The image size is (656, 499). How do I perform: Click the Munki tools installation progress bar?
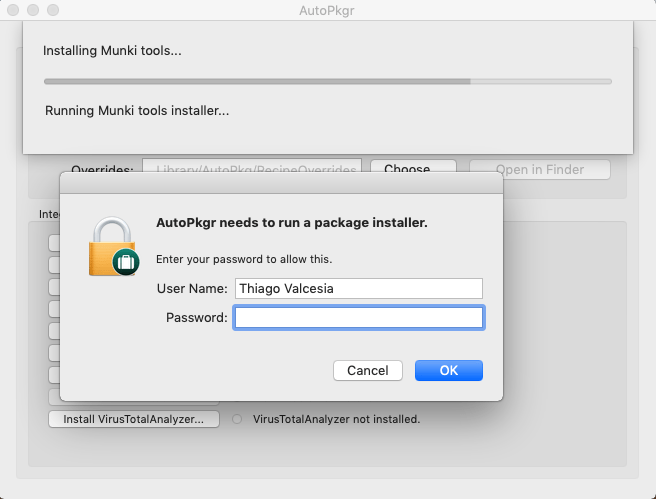click(x=327, y=81)
